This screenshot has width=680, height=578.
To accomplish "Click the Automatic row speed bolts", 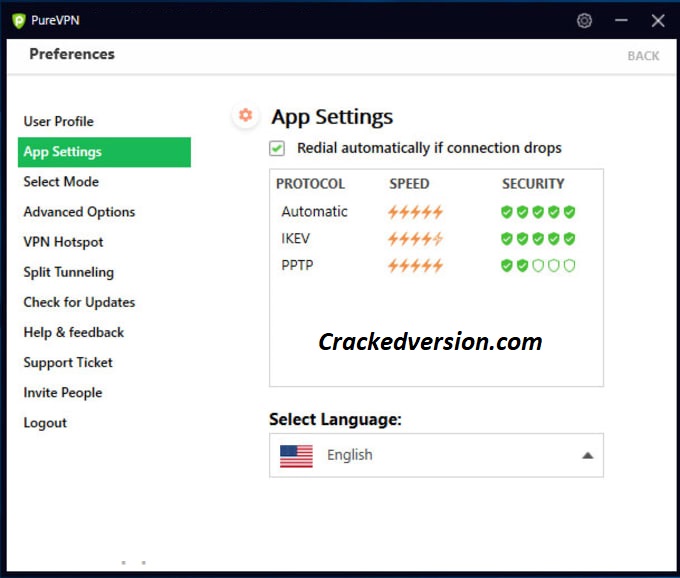I will click(x=415, y=212).
